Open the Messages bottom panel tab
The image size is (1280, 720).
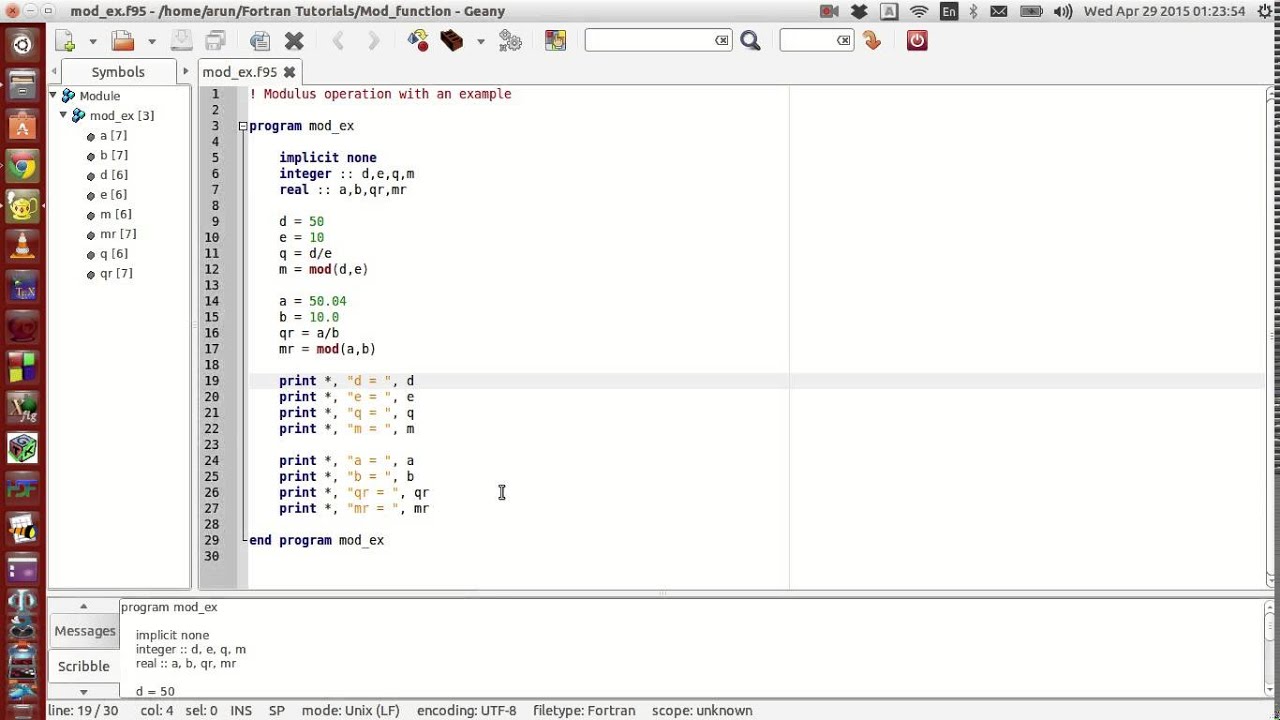(85, 631)
